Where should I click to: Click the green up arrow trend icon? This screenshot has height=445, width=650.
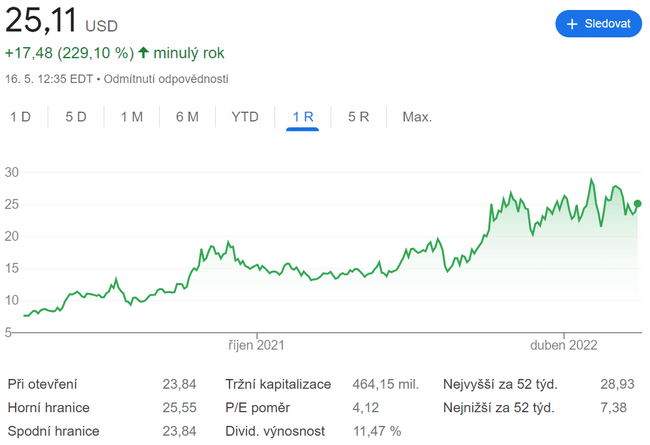point(143,52)
